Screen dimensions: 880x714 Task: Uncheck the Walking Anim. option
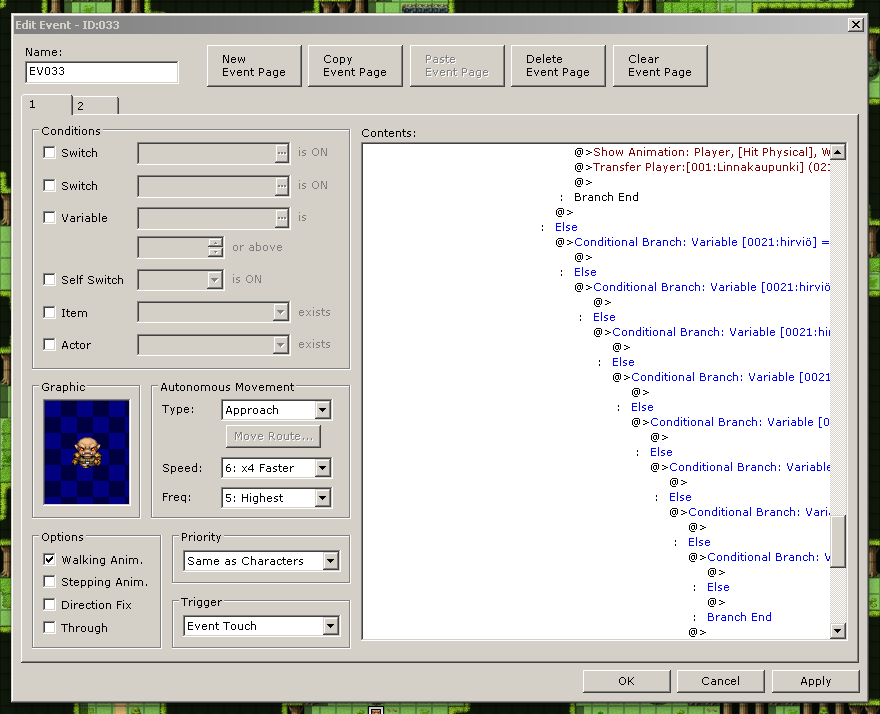point(49,560)
